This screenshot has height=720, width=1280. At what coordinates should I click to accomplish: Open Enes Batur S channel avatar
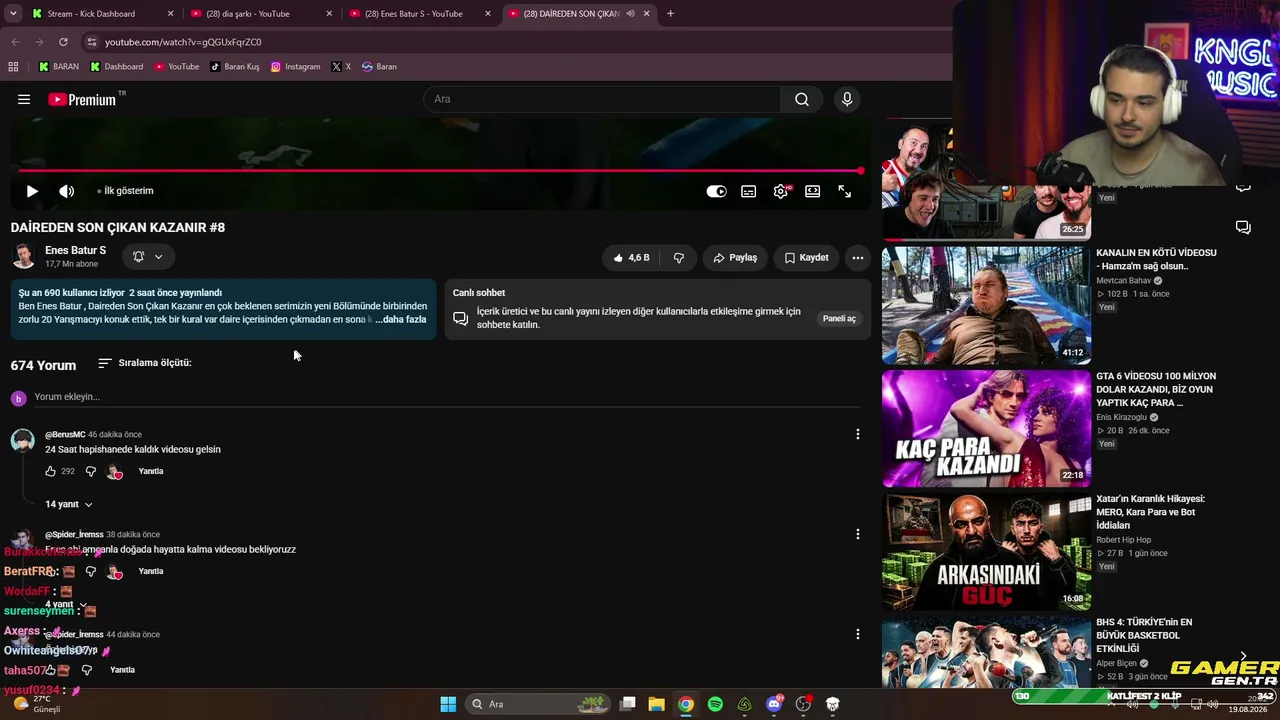pos(23,257)
